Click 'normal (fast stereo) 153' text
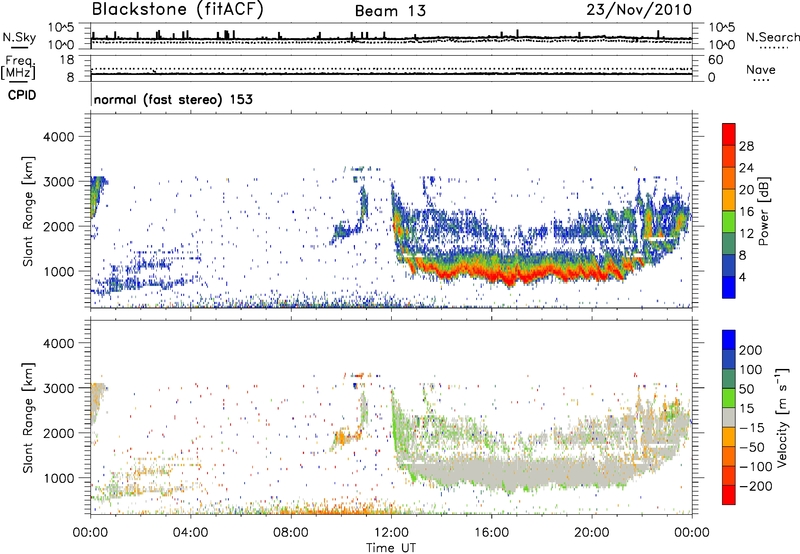Screen dimensions: 800x554 click(173, 99)
